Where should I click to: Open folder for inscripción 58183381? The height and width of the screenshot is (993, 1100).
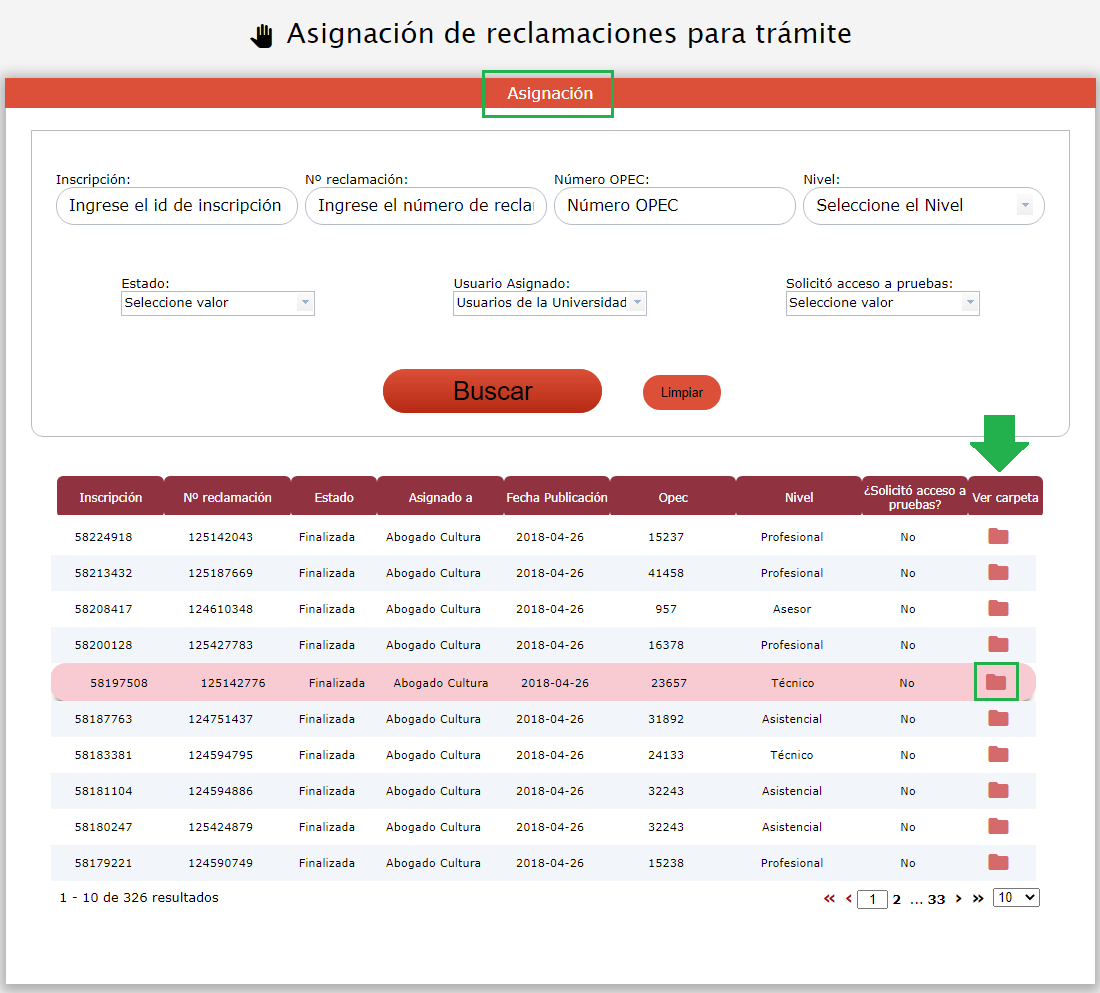pos(998,755)
